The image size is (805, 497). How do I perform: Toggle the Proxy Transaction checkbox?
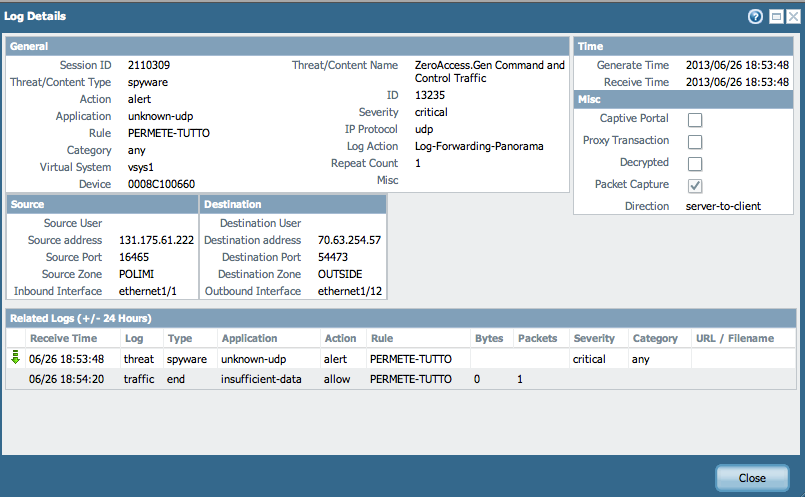coord(695,142)
